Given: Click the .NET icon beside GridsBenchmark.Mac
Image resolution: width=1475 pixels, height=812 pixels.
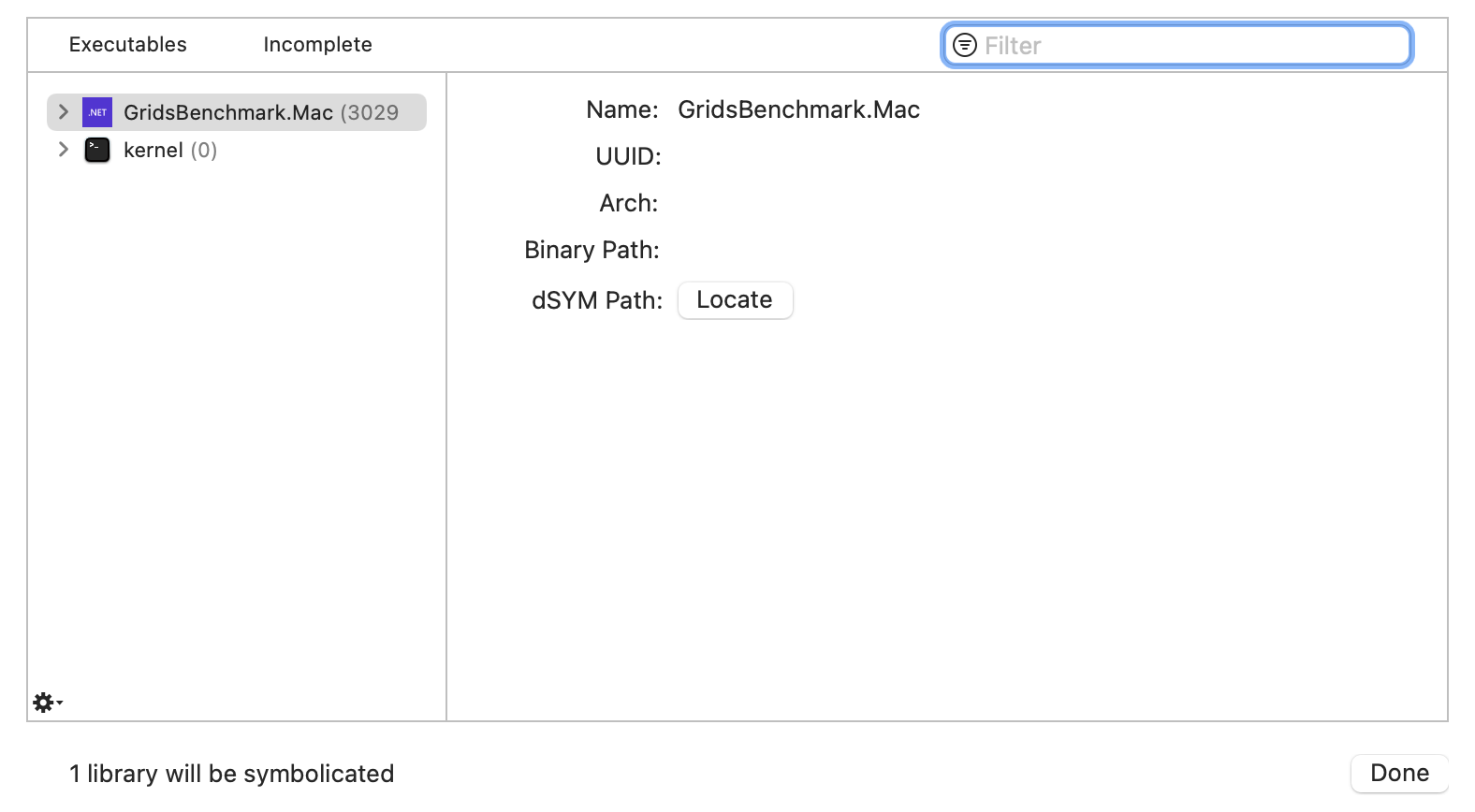Looking at the screenshot, I should pos(96,111).
